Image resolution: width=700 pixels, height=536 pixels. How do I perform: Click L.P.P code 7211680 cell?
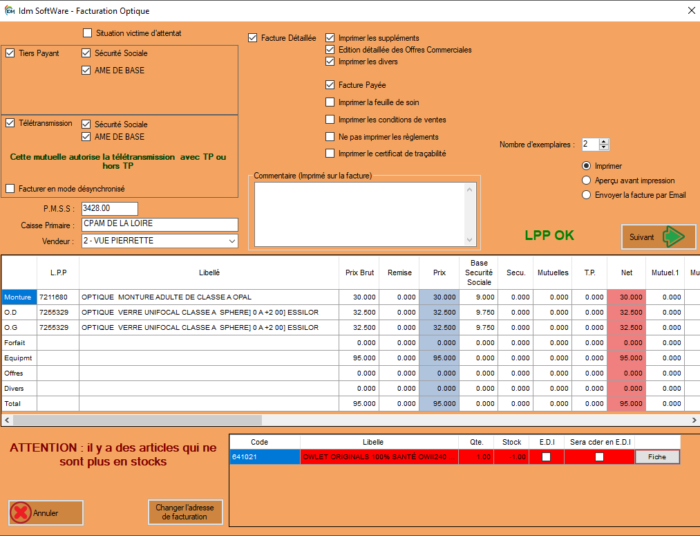point(58,297)
